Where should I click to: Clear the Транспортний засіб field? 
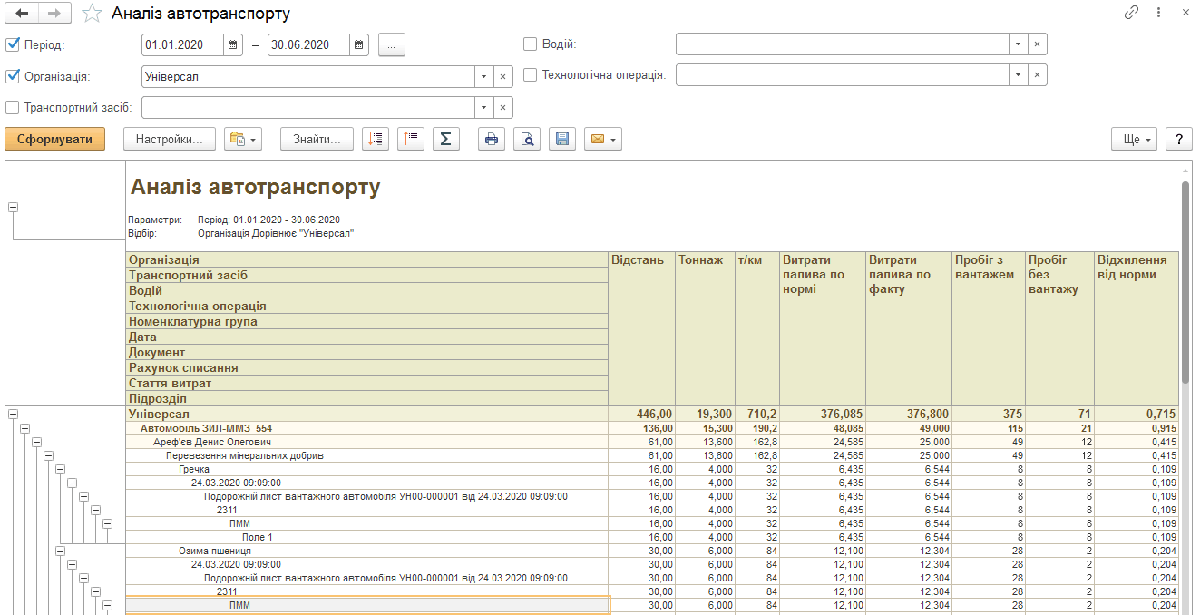click(x=503, y=108)
